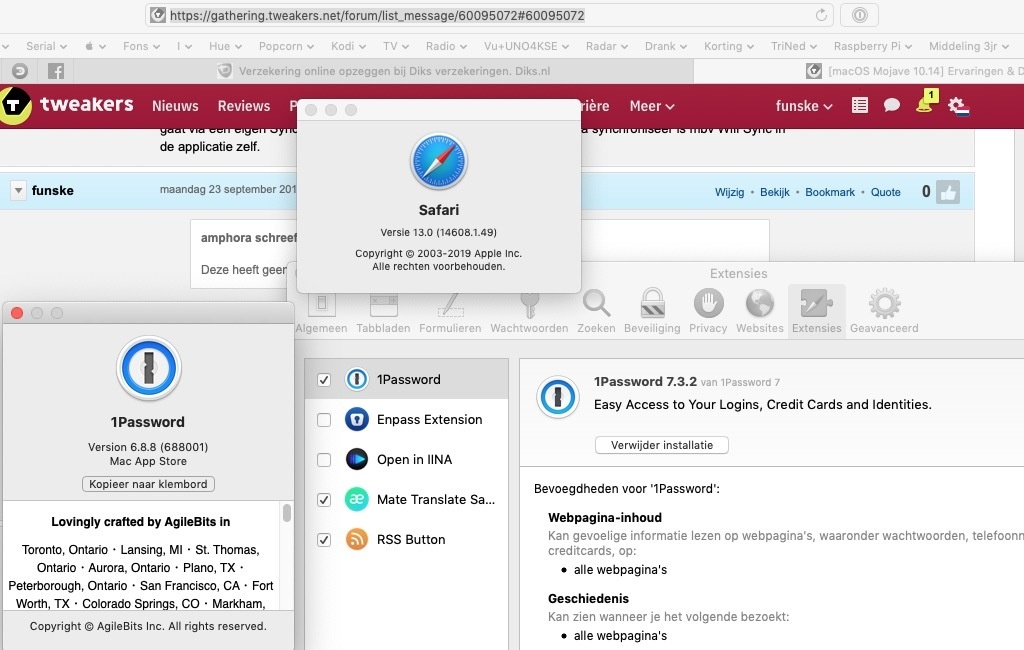Expand the Hue bookmarks folder
Viewport: 1024px width, 650px height.
(x=225, y=46)
